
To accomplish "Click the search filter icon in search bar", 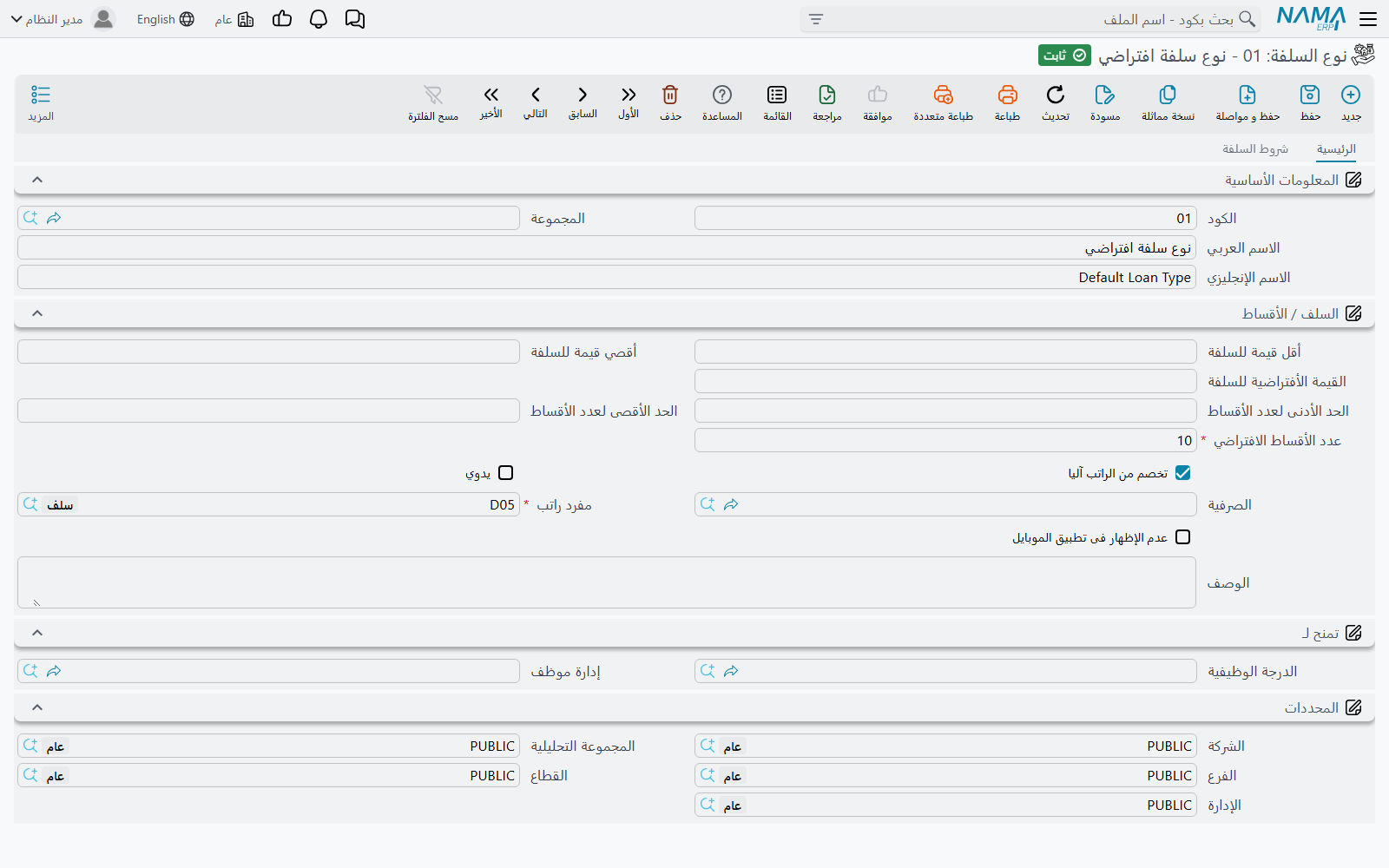I will (x=816, y=19).
